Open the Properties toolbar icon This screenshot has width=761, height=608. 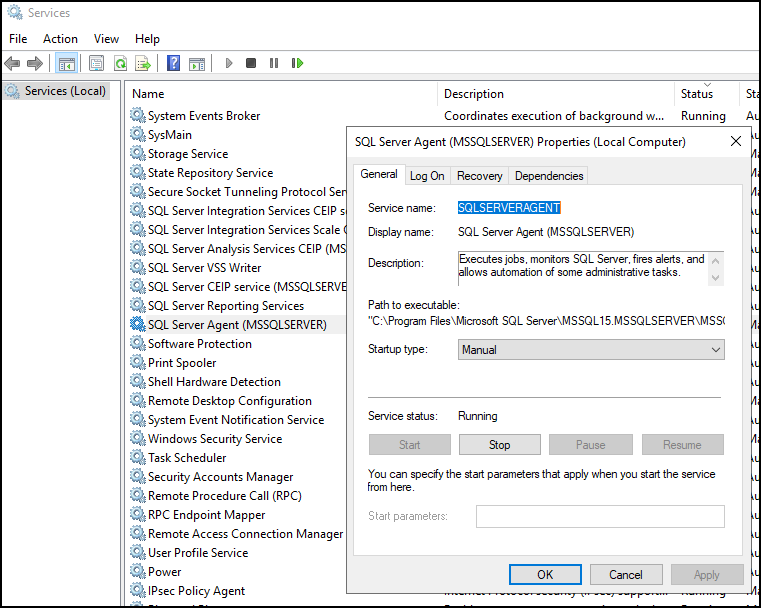(x=97, y=63)
